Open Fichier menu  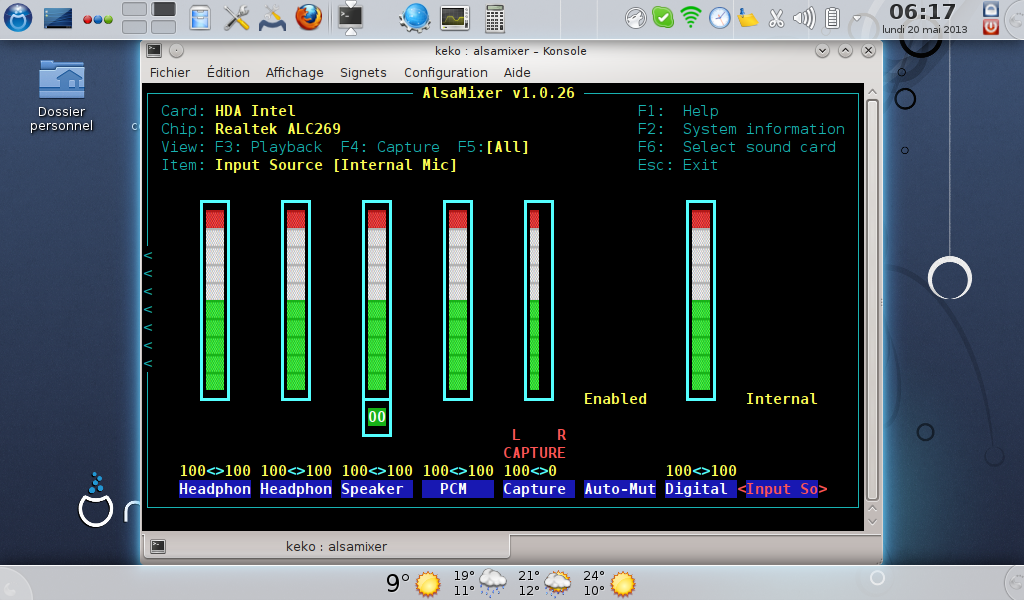[x=170, y=72]
